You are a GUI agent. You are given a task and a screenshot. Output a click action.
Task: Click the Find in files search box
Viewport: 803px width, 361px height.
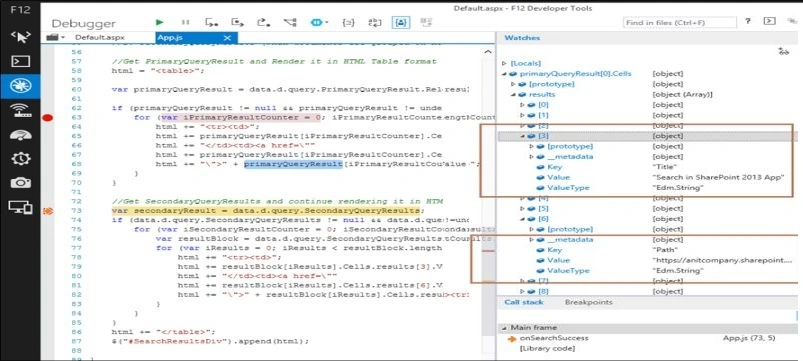(x=680, y=23)
